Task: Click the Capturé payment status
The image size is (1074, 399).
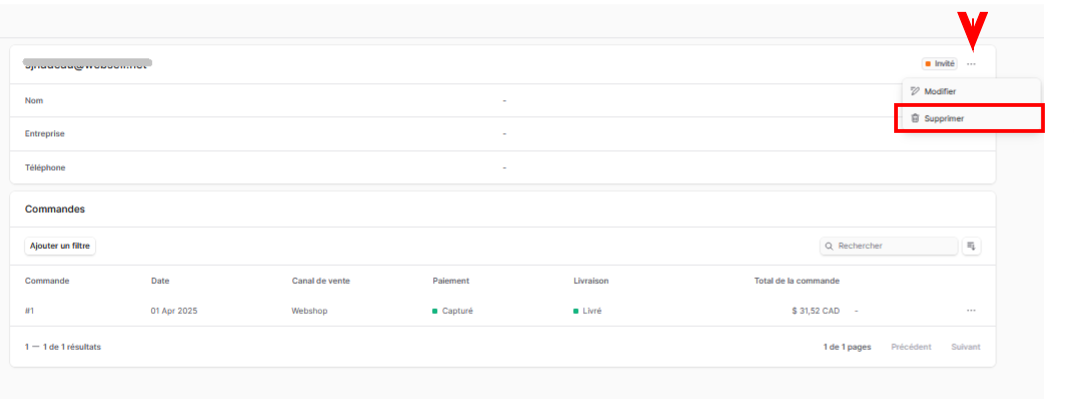Action: point(453,311)
